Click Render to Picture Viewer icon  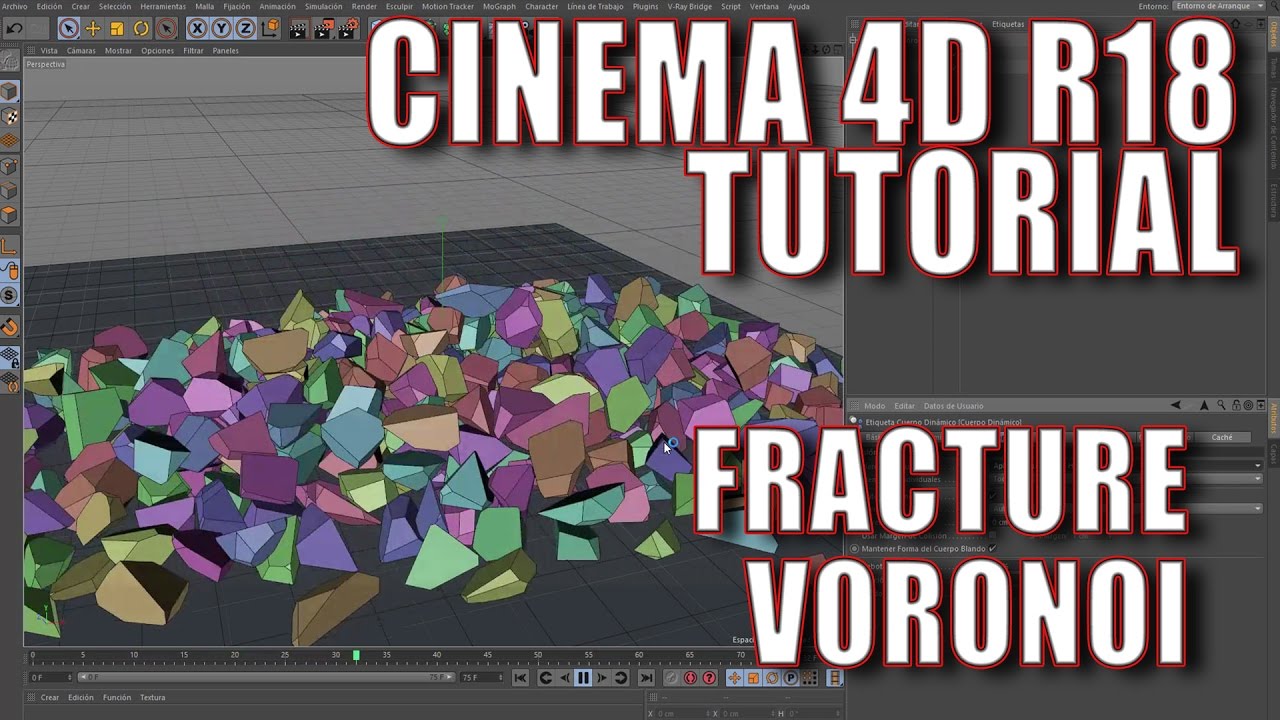coord(324,29)
